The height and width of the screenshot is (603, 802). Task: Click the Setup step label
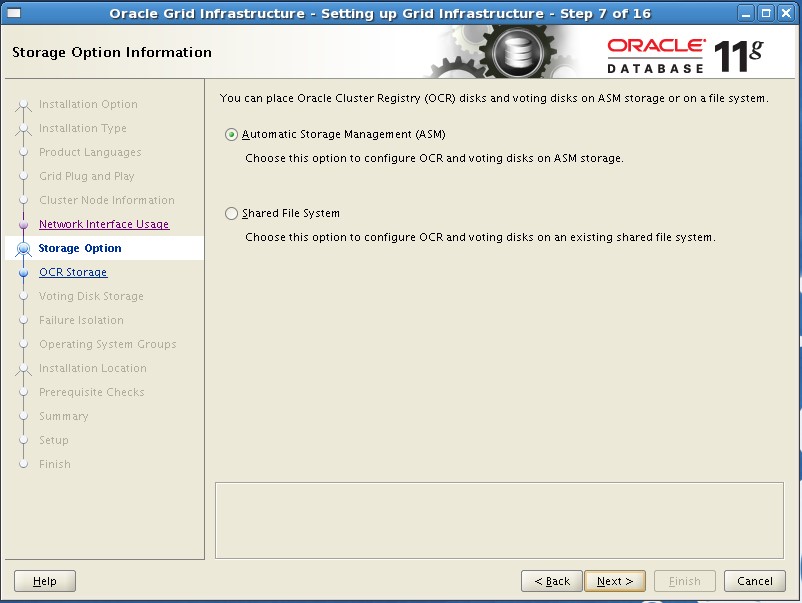(x=54, y=440)
